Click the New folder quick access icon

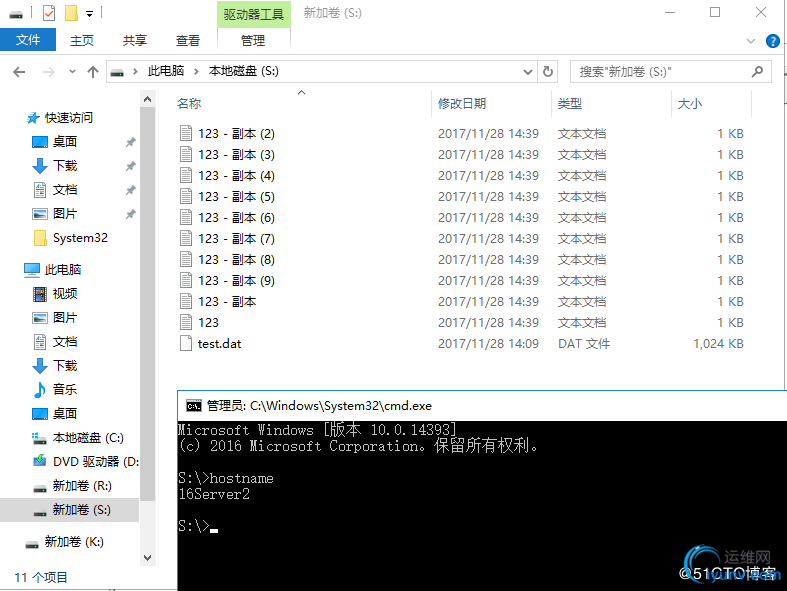71,13
